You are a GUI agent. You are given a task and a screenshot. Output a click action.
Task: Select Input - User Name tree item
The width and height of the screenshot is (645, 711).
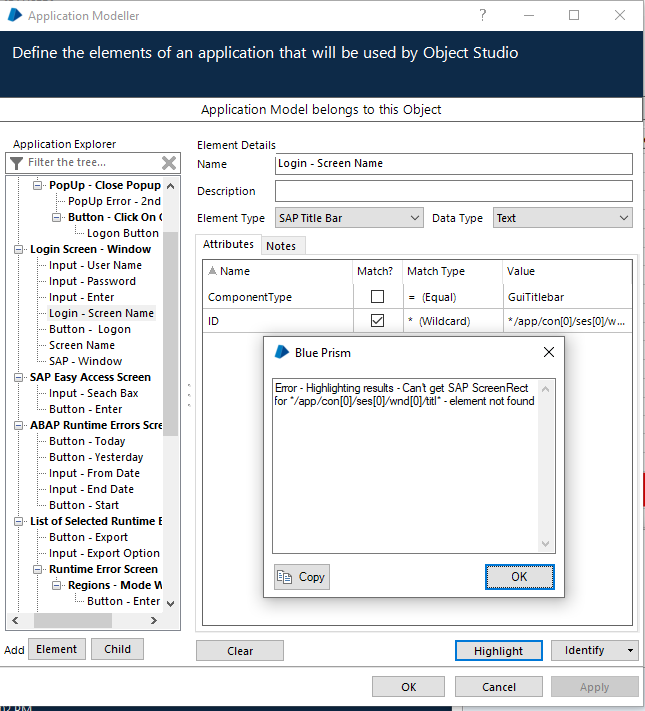pyautogui.click(x=95, y=265)
